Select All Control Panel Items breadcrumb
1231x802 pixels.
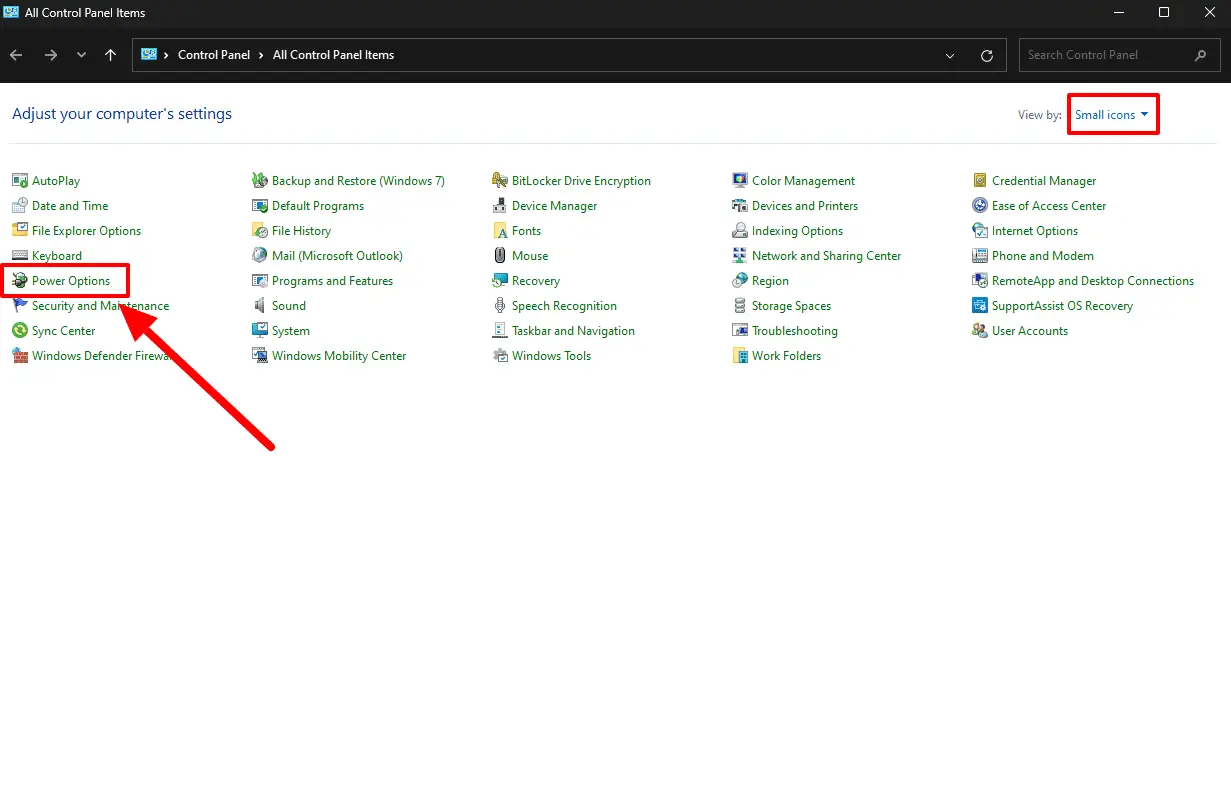pos(333,55)
